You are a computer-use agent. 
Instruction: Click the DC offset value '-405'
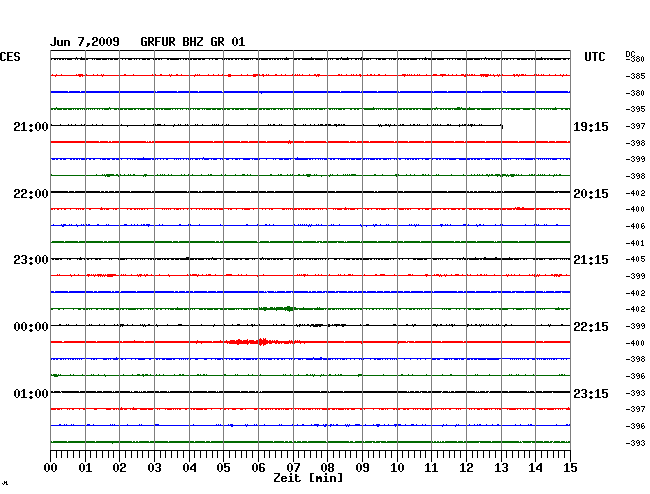[635, 259]
